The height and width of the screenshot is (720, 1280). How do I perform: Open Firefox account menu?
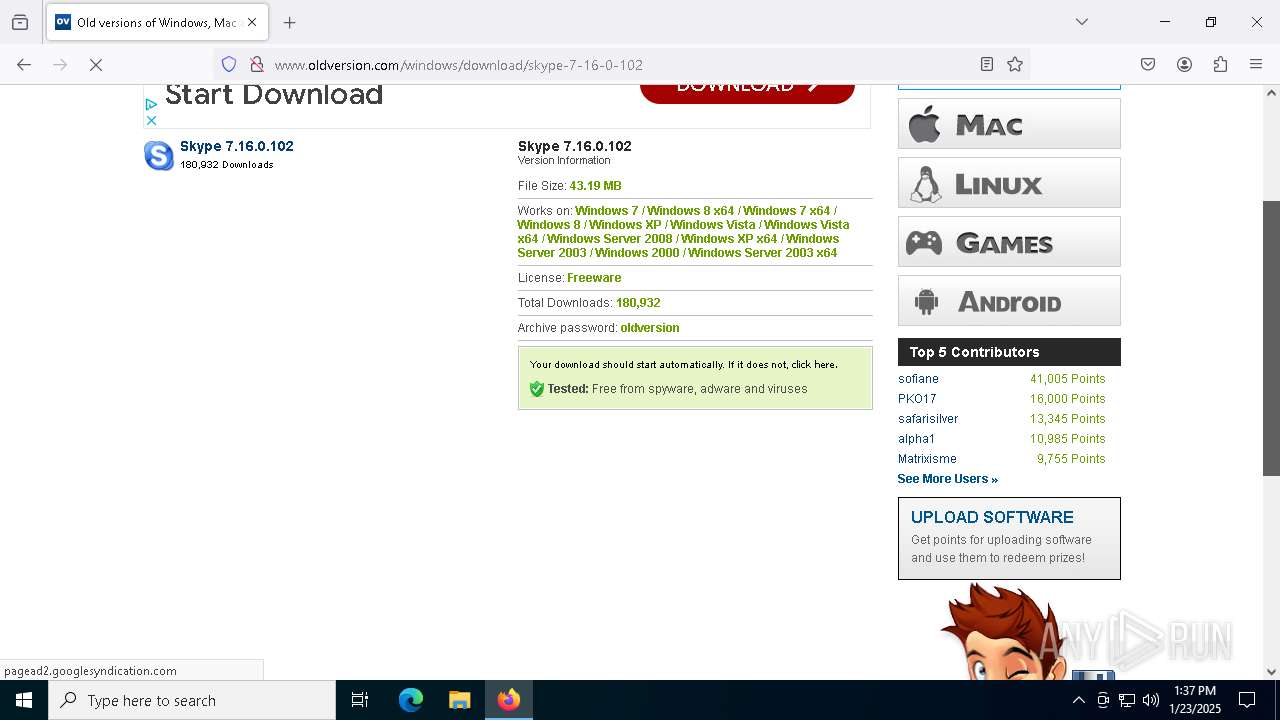pos(1184,65)
